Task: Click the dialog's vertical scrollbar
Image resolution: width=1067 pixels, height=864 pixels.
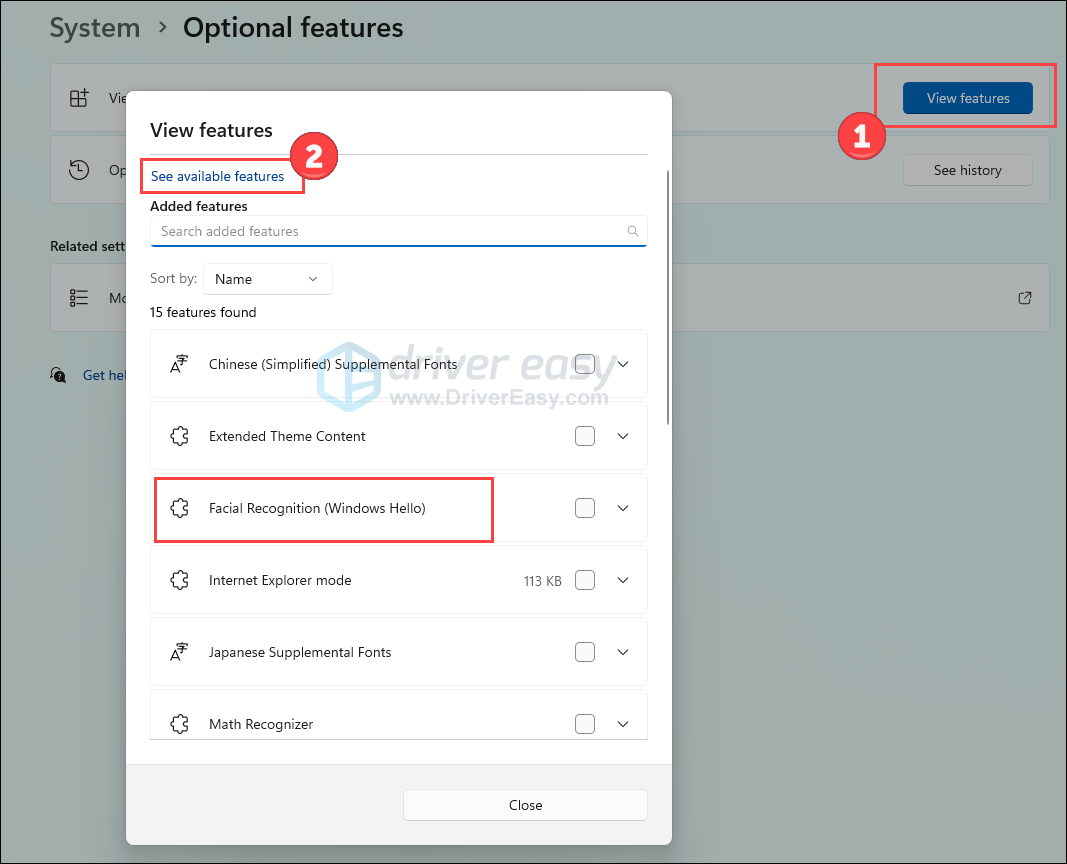Action: (667, 300)
